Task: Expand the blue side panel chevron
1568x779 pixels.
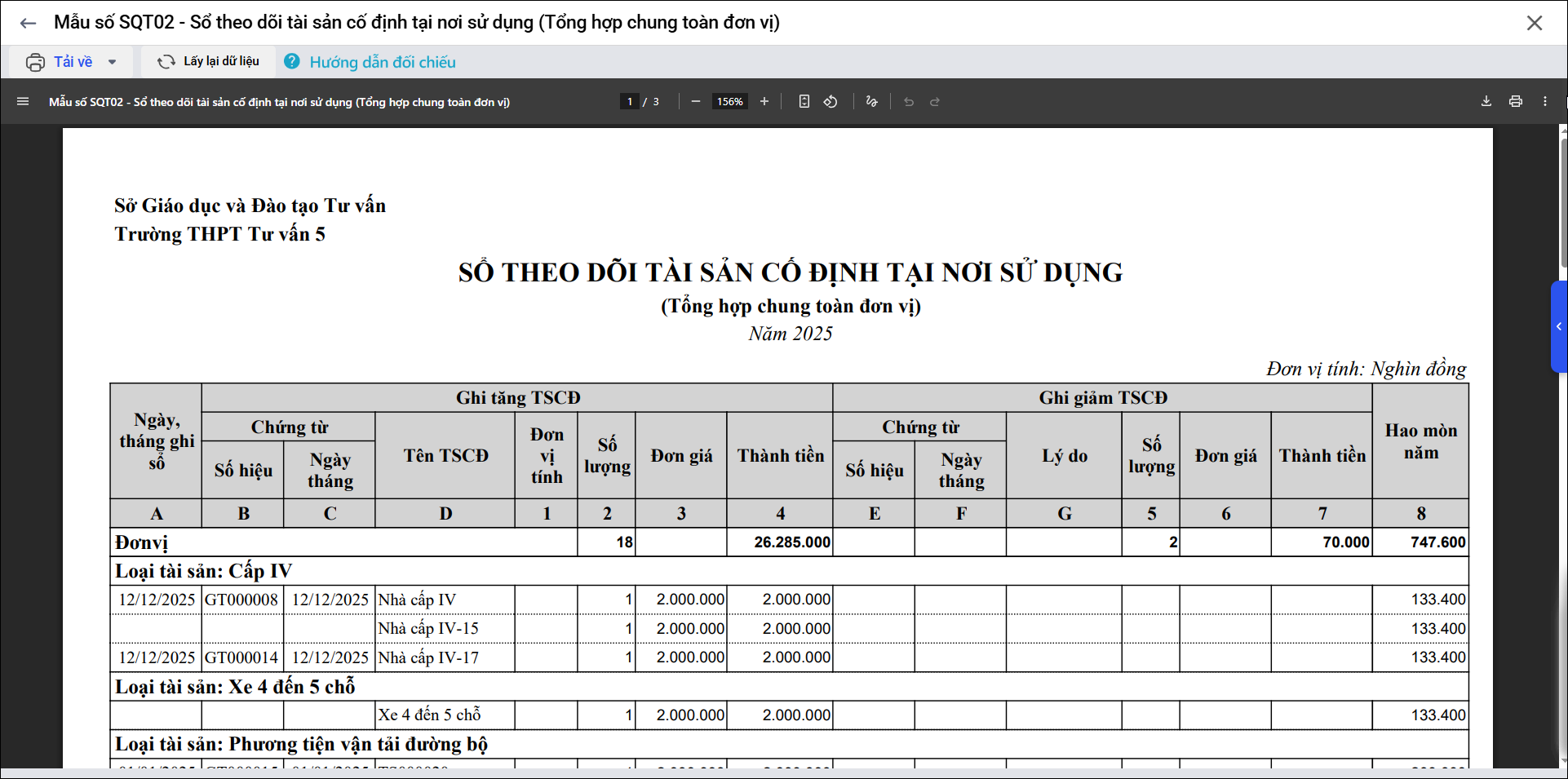Action: click(1558, 326)
